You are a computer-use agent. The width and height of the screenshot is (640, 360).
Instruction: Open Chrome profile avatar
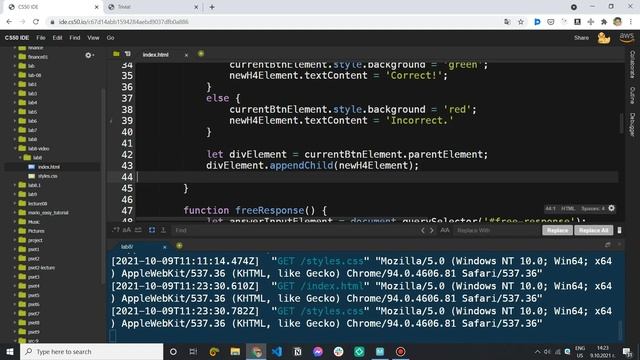617,22
